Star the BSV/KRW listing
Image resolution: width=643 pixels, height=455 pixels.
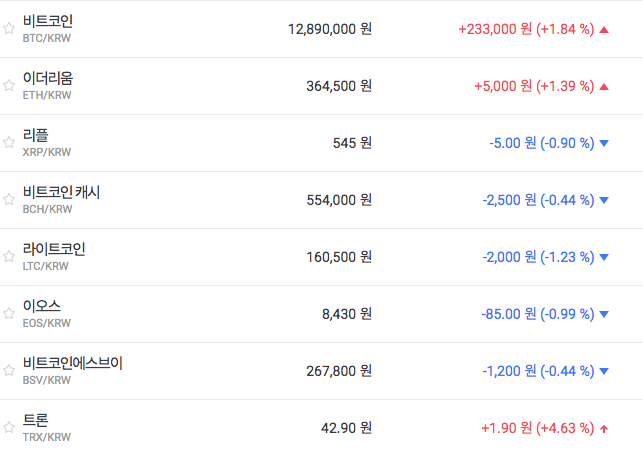9,371
